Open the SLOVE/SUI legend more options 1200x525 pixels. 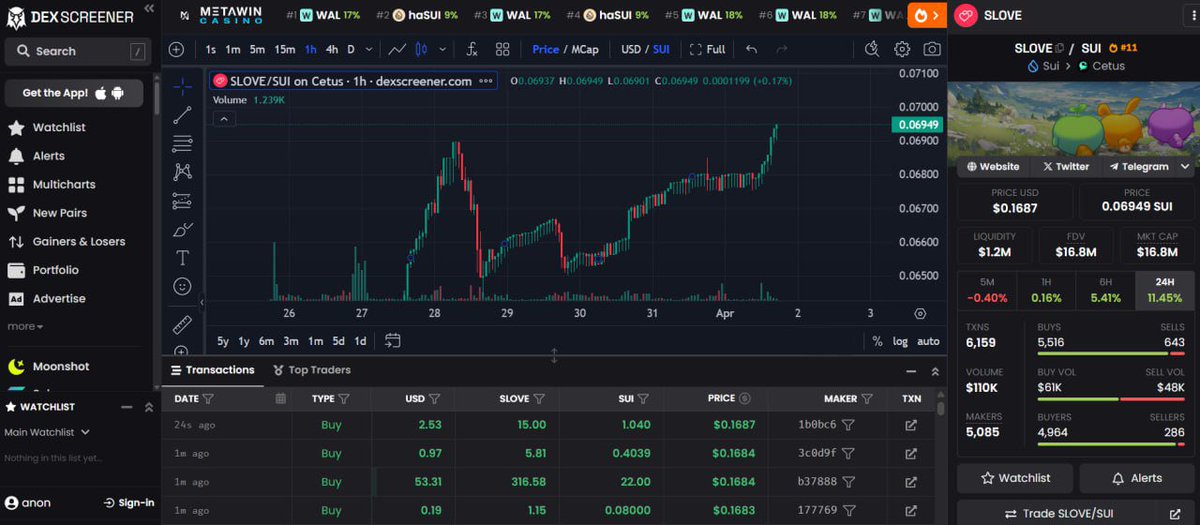click(x=486, y=81)
